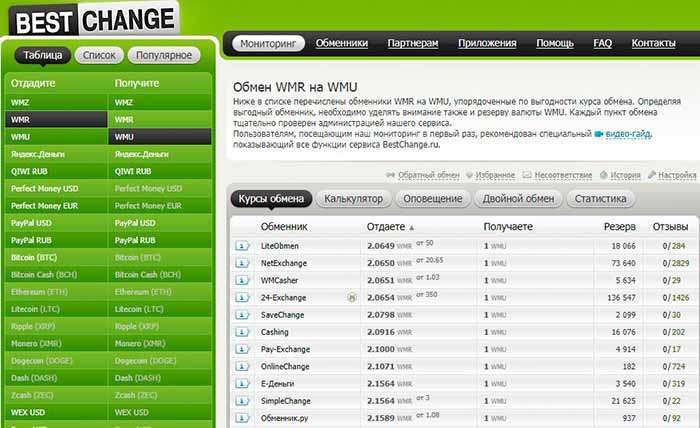The height and width of the screenshot is (428, 700).
Task: Open the видео-гайд link
Action: (628, 134)
